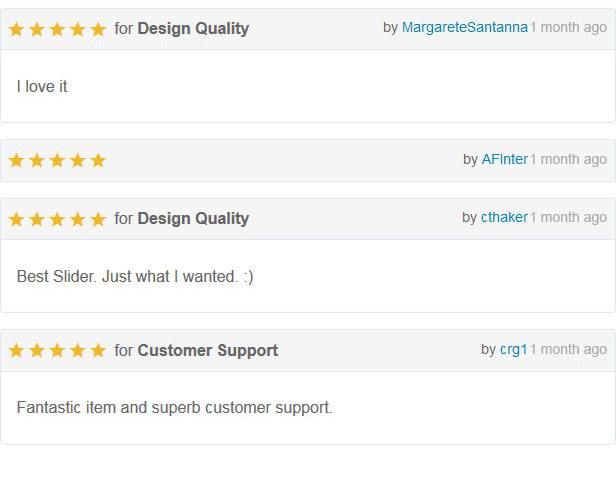Click "Design Quality" label in cthaker's review

(x=193, y=219)
